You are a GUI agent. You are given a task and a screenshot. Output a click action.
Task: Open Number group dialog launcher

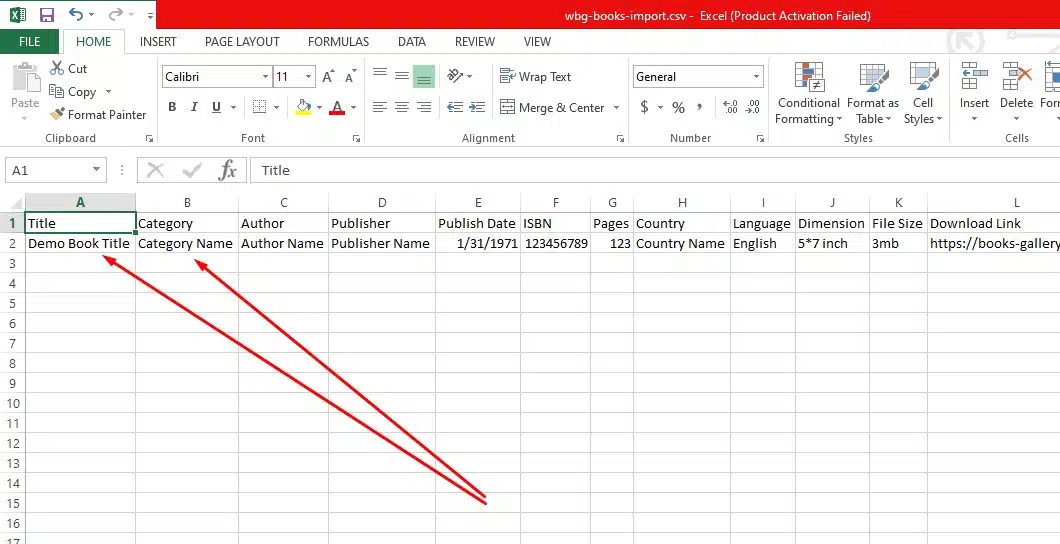(x=760, y=139)
